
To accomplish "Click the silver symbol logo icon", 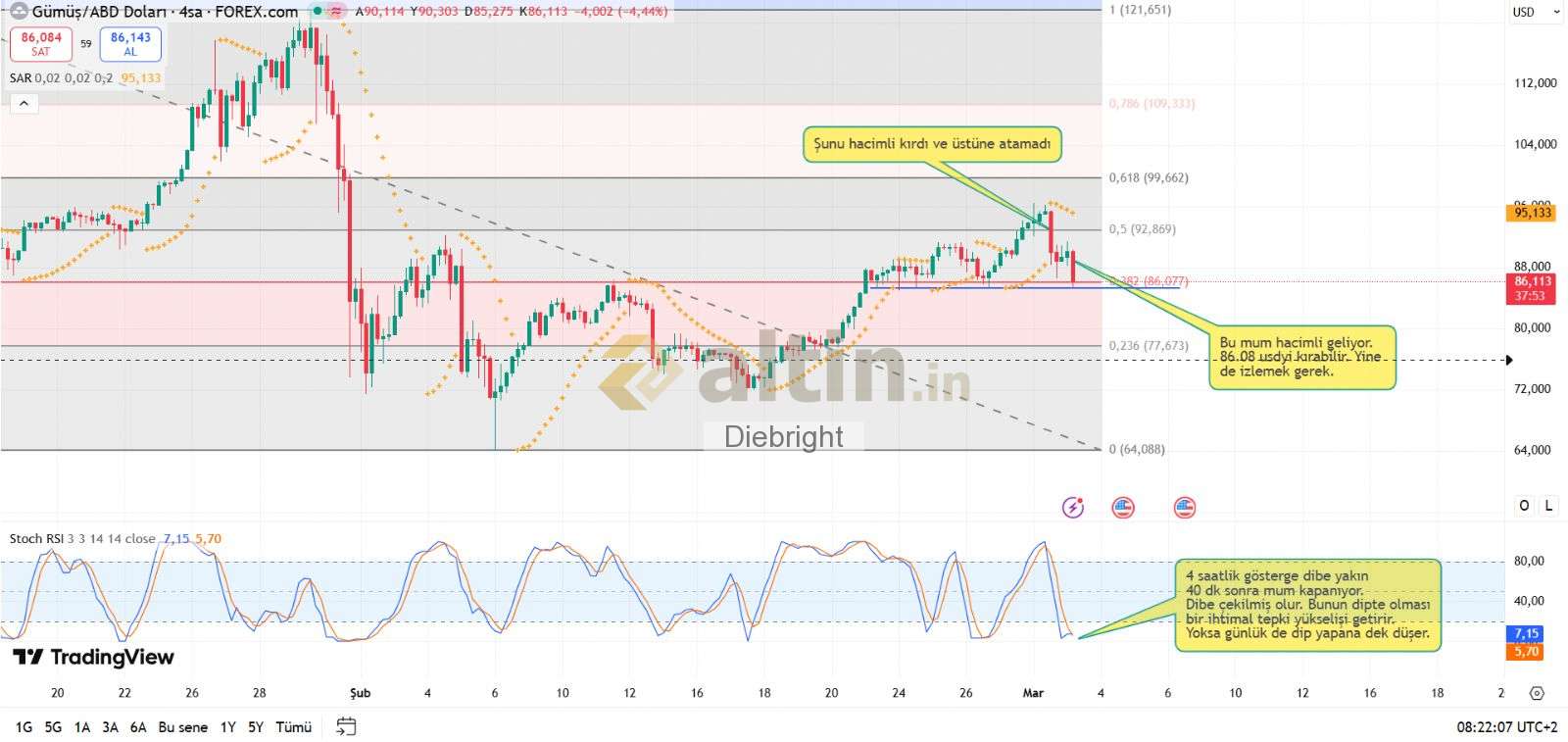I will pos(18,12).
